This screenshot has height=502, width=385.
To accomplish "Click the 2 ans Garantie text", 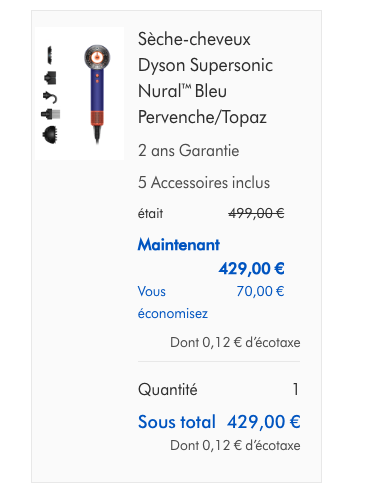I will 189,151.
